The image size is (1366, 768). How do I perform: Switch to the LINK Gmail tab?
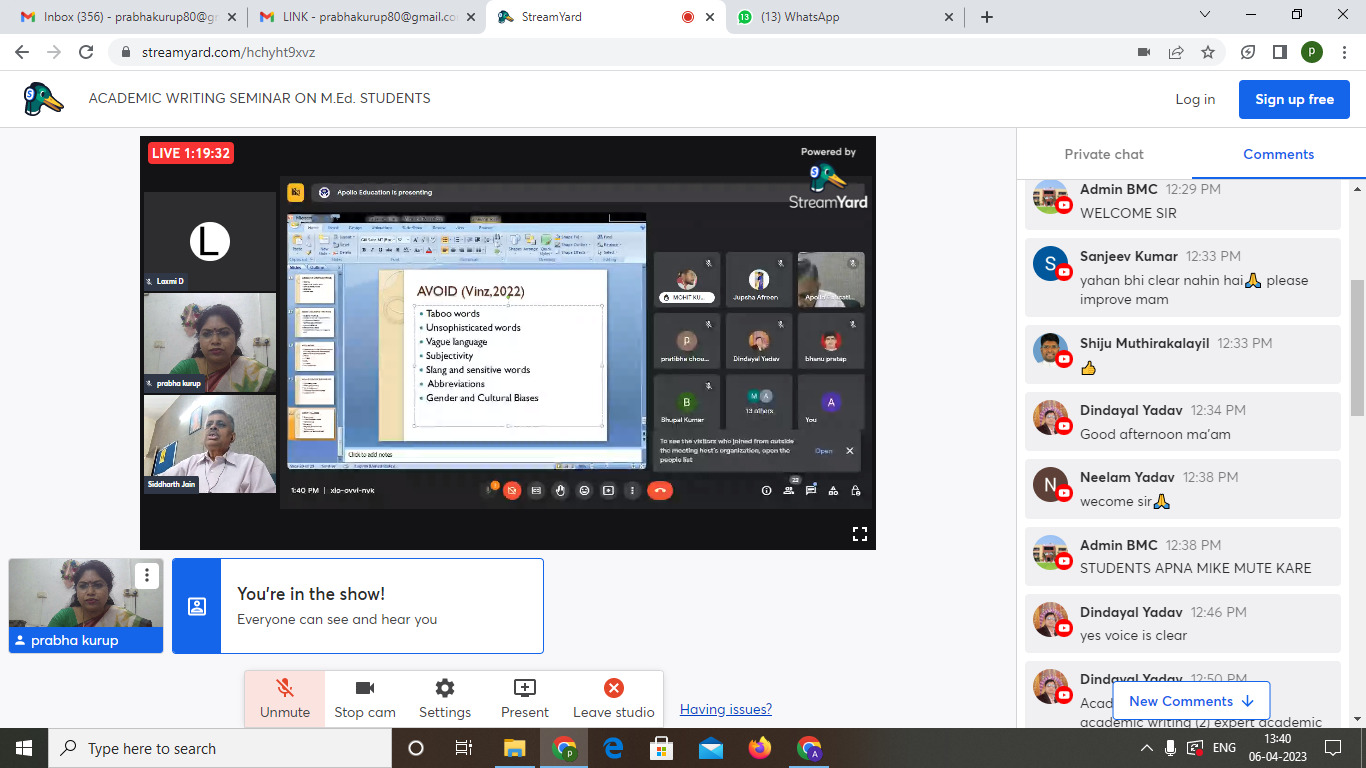pos(365,17)
